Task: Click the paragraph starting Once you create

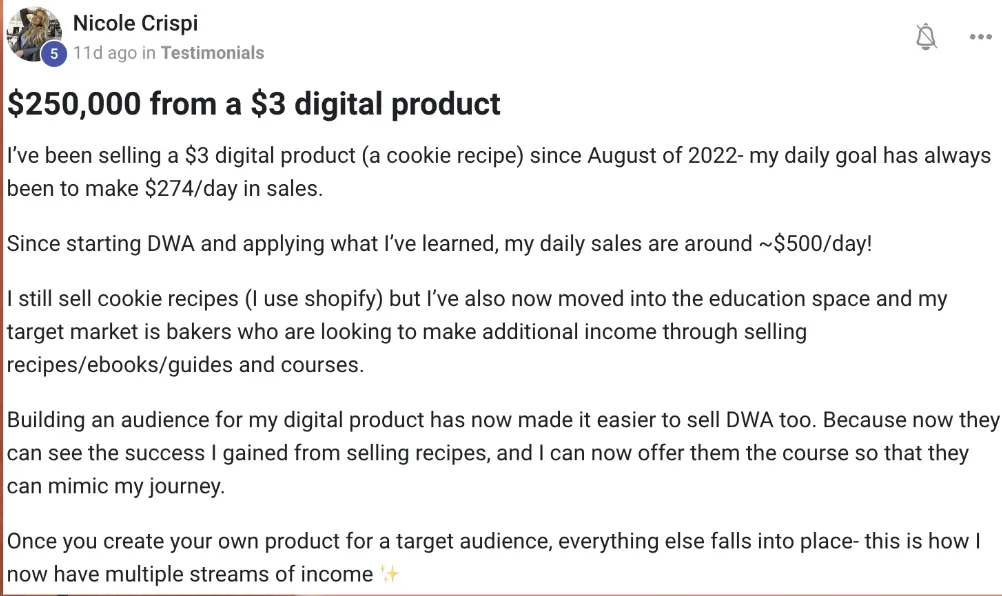Action: (493, 558)
